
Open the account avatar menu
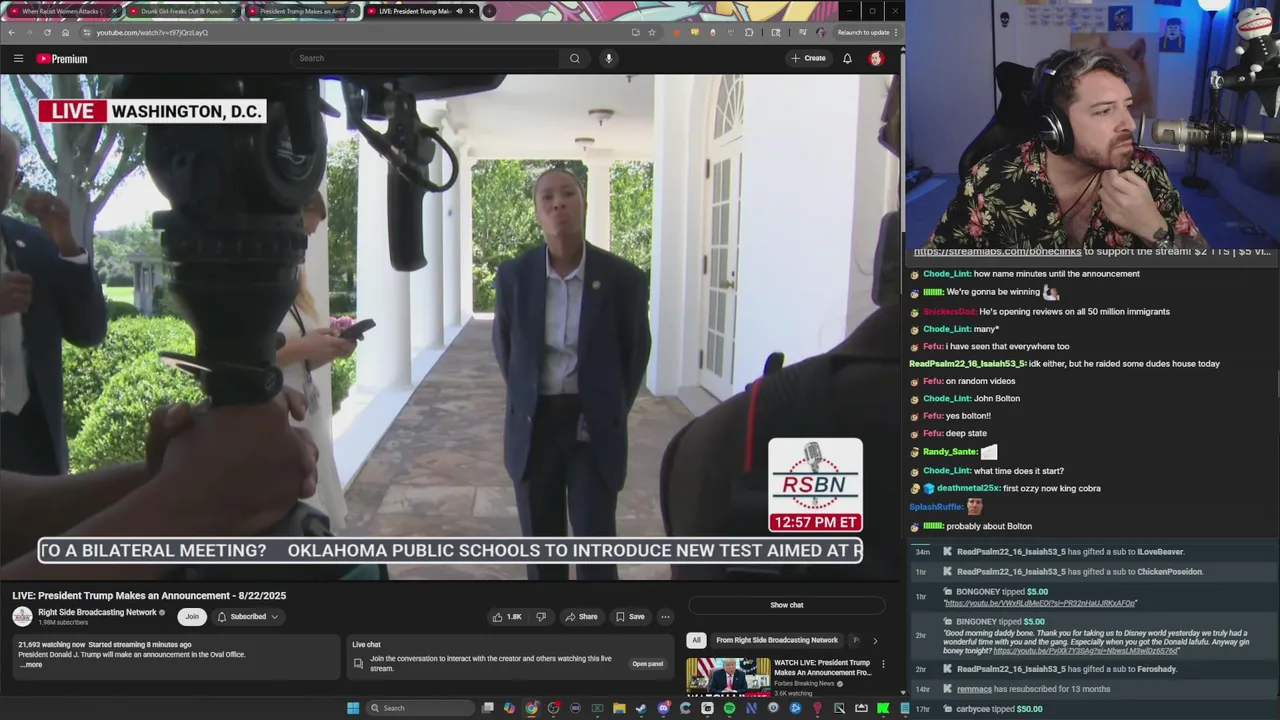click(876, 58)
